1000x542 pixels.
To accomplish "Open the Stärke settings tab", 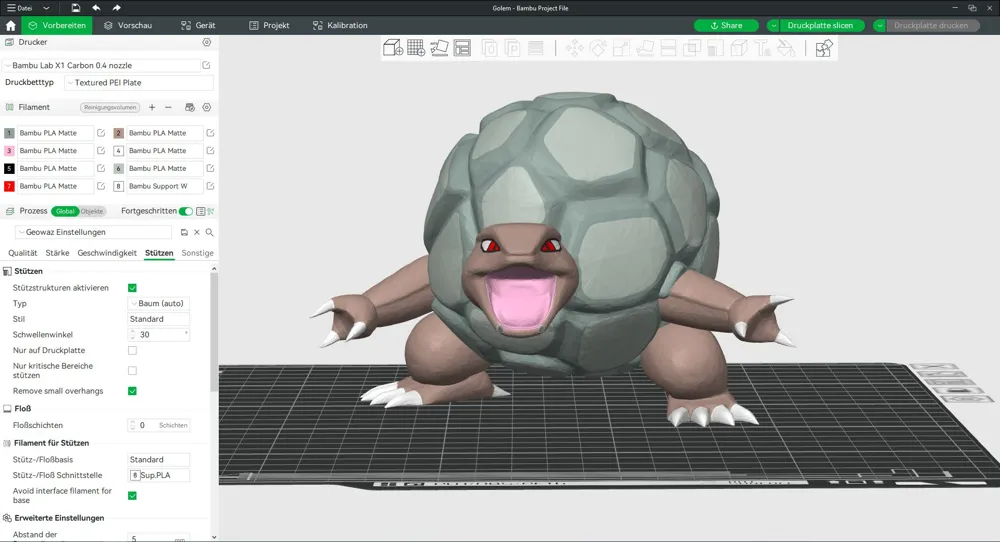I will pyautogui.click(x=57, y=253).
